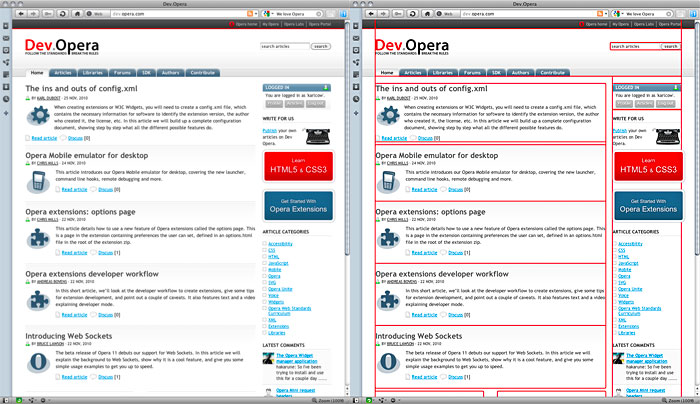Open Opera Labs link in left window header
Viewport: 700px width, 404px height.
pos(294,24)
